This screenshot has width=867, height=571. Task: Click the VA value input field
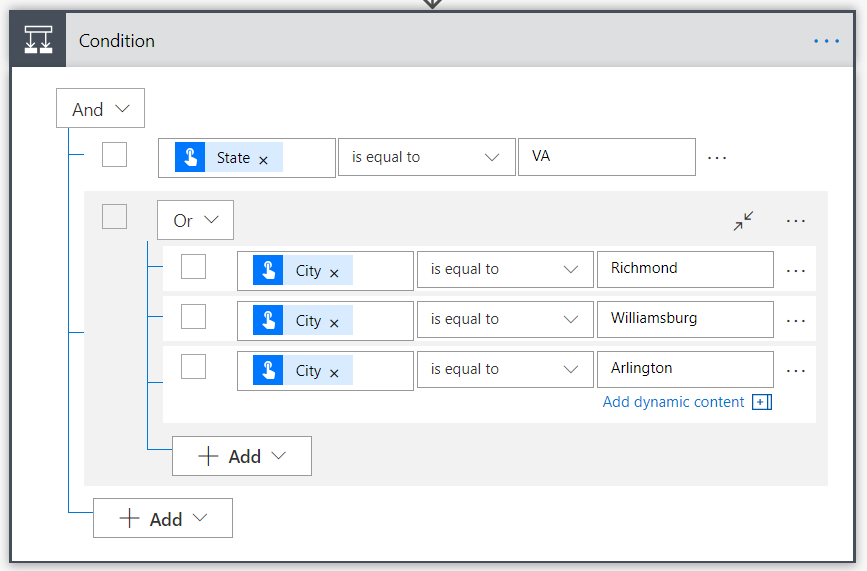(606, 157)
